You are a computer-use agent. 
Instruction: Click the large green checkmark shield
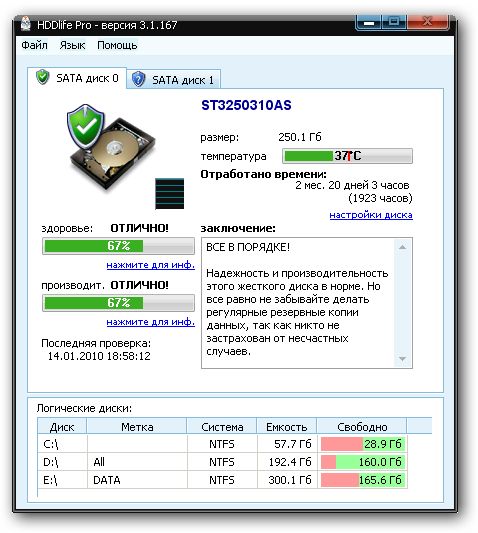click(86, 126)
